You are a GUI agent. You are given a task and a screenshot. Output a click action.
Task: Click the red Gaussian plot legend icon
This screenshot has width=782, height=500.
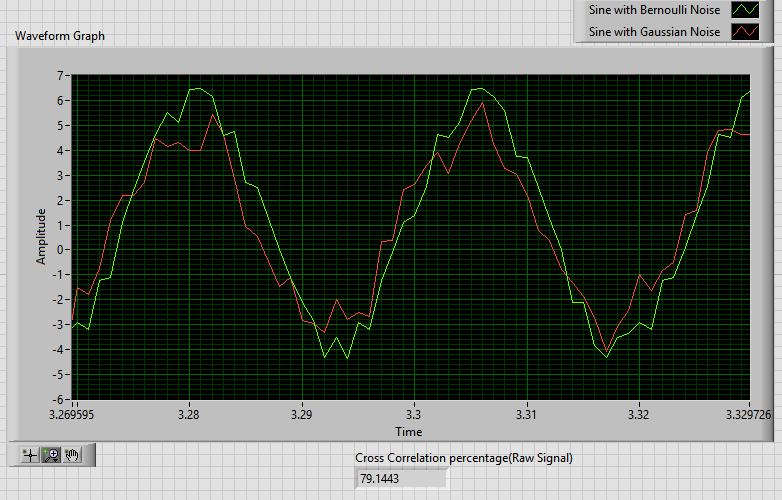click(746, 32)
